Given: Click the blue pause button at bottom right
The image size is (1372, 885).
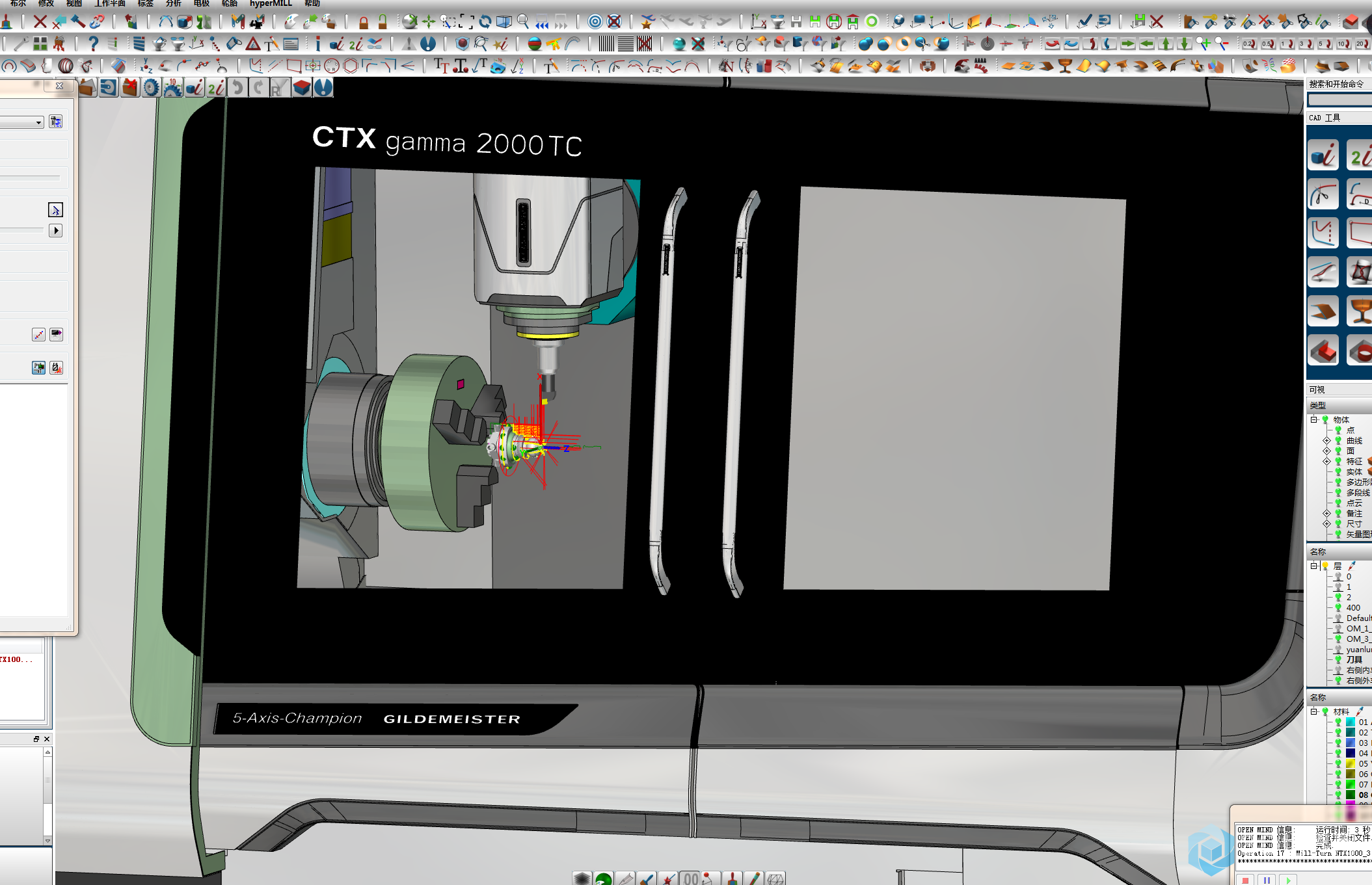Looking at the screenshot, I should (x=1267, y=880).
